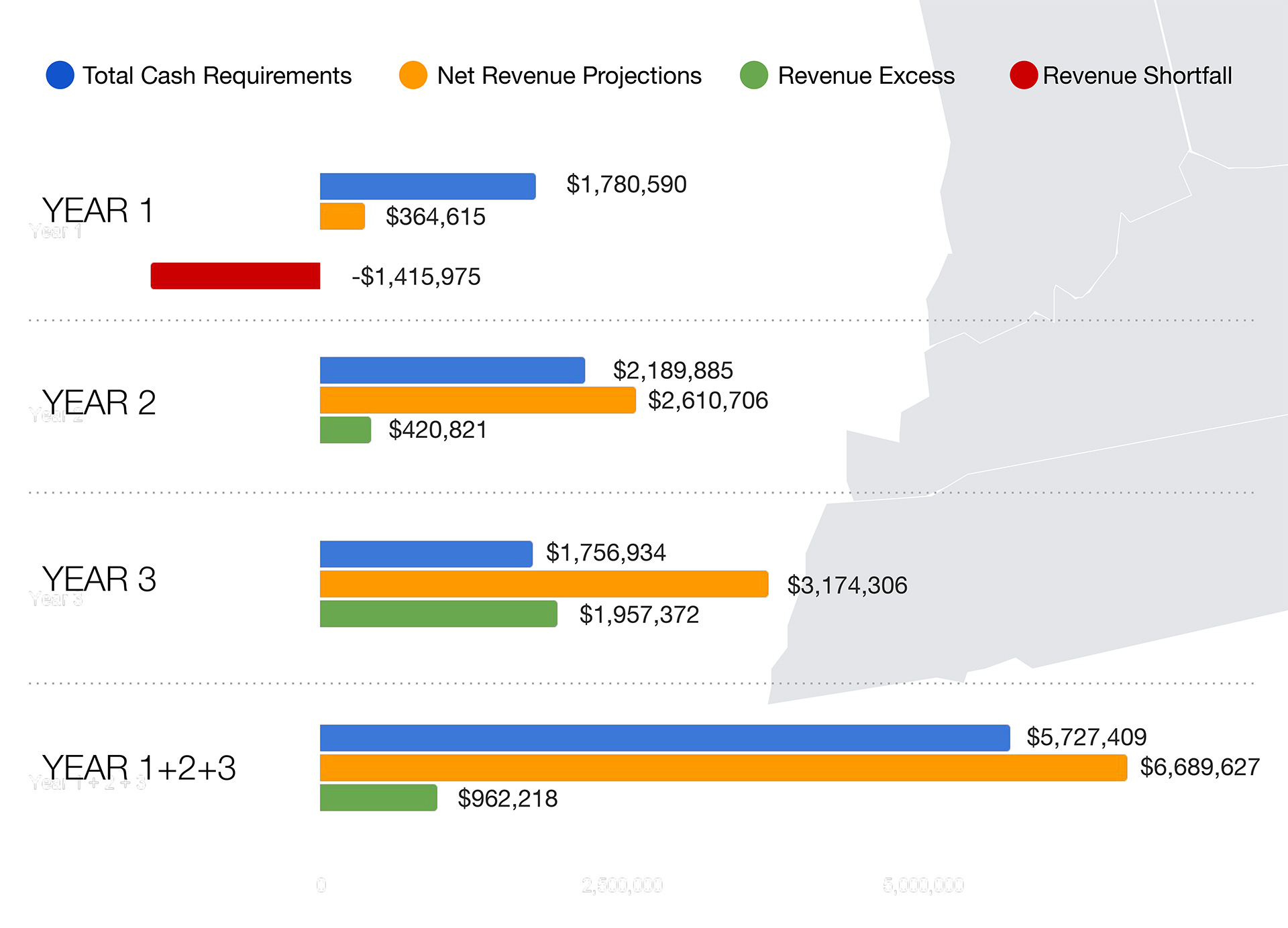Click the green Revenue Excess legend dot

[x=753, y=75]
